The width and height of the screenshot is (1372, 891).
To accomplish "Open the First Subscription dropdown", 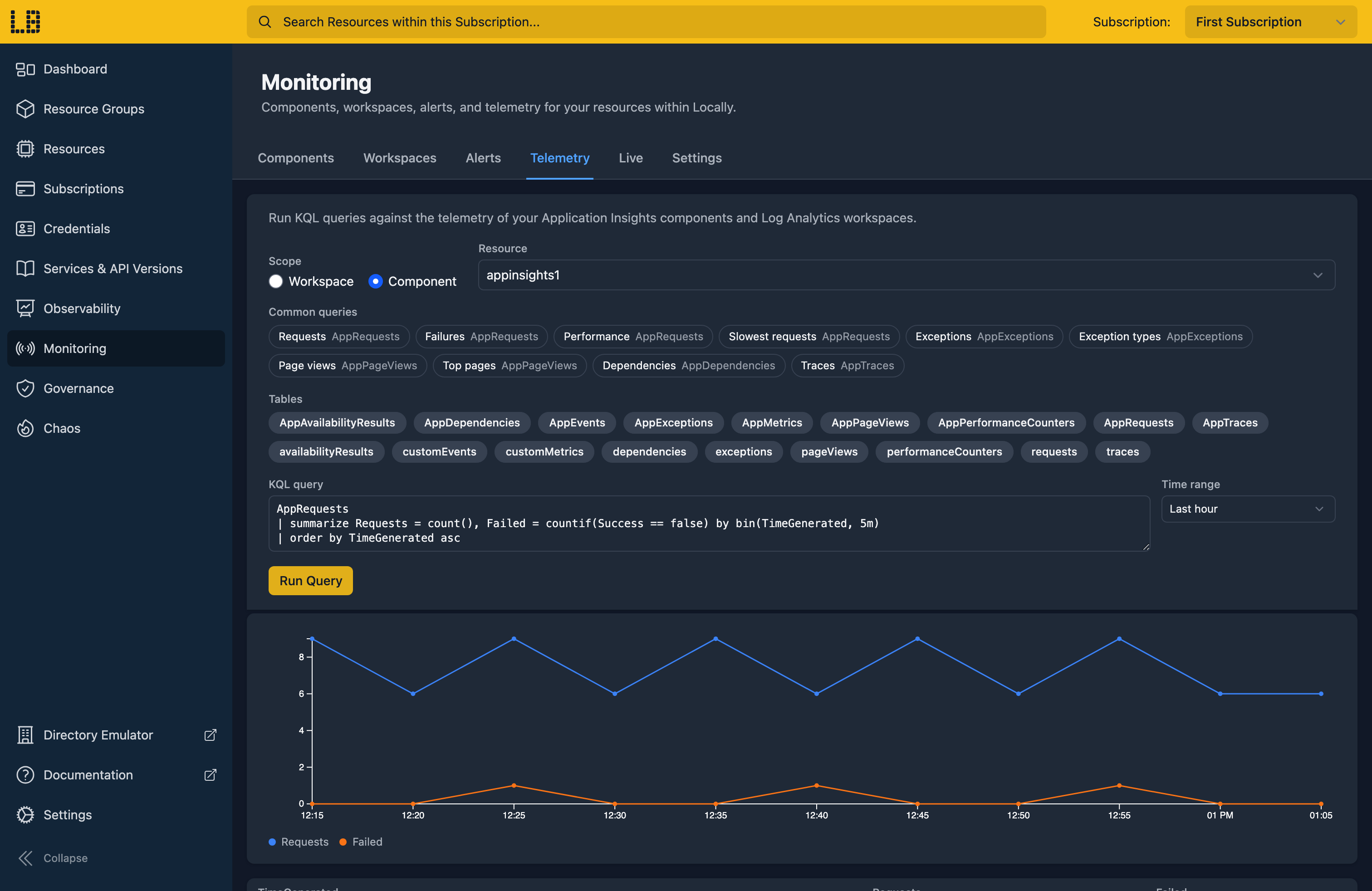I will coord(1270,22).
